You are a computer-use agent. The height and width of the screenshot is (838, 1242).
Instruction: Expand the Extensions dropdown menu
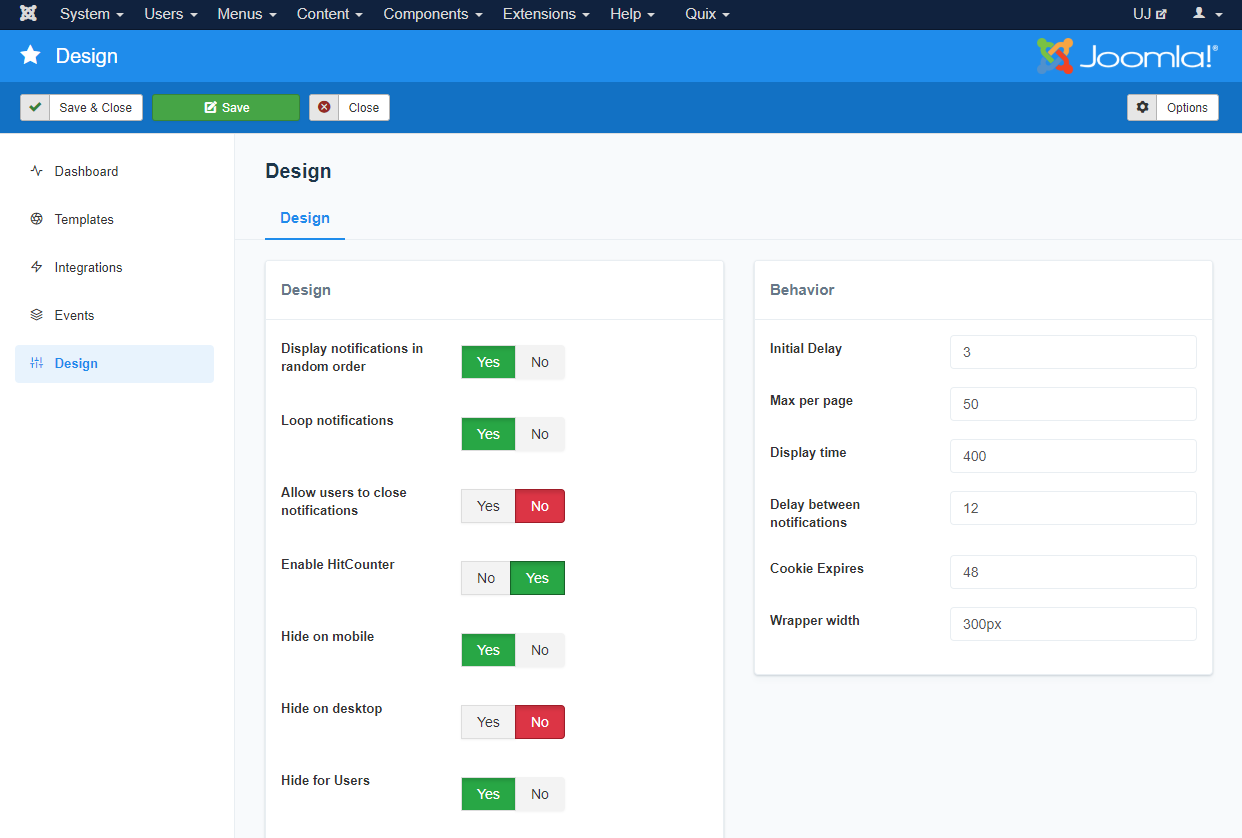tap(545, 14)
